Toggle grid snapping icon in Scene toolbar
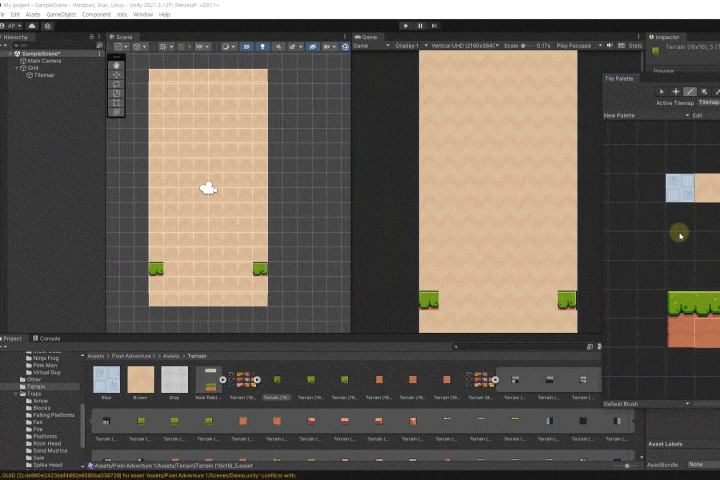This screenshot has width=720, height=480. point(182,46)
